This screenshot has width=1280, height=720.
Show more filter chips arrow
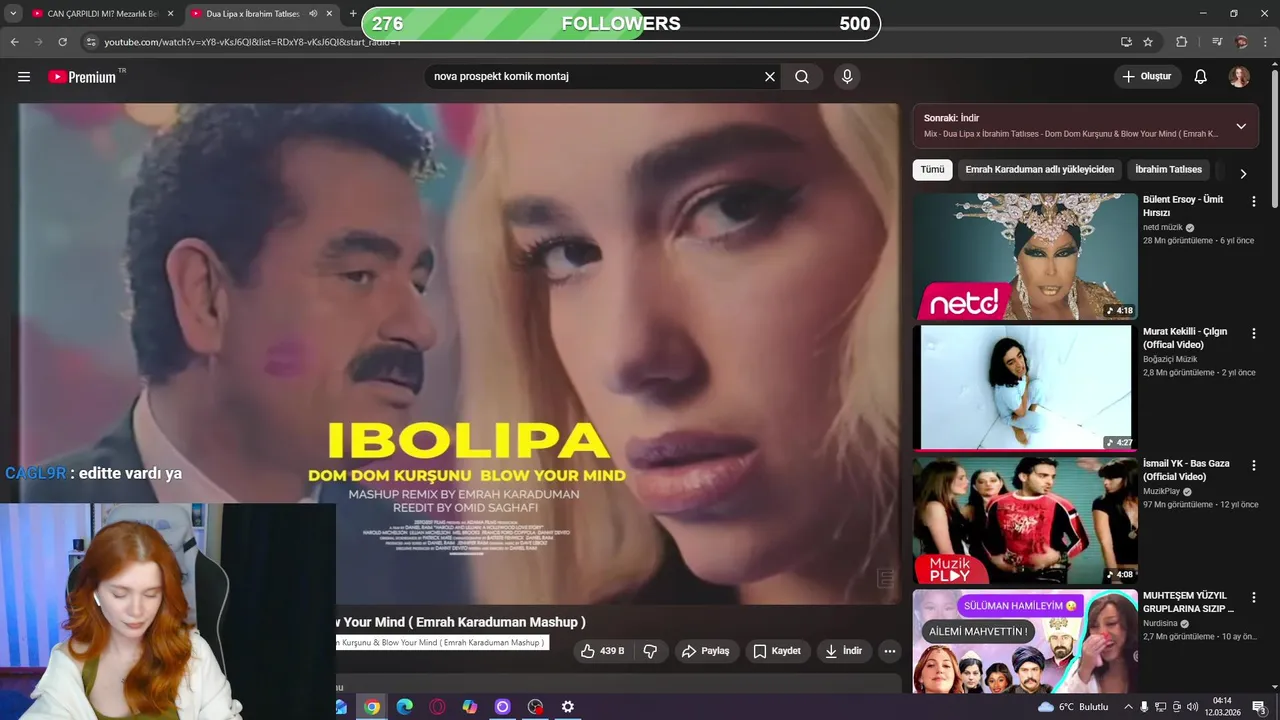1243,173
